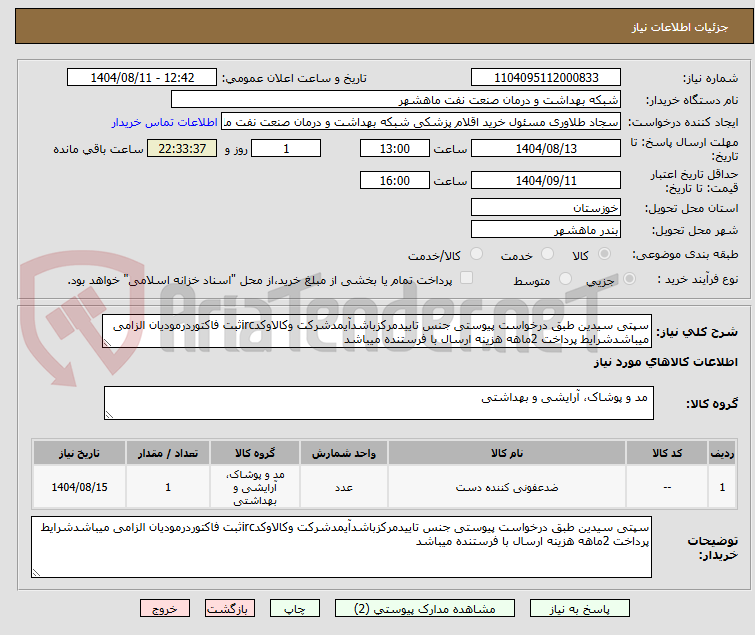Click table group cell مد و پوشاک، آرایشی
The height and width of the screenshot is (635, 755).
[x=255, y=487]
